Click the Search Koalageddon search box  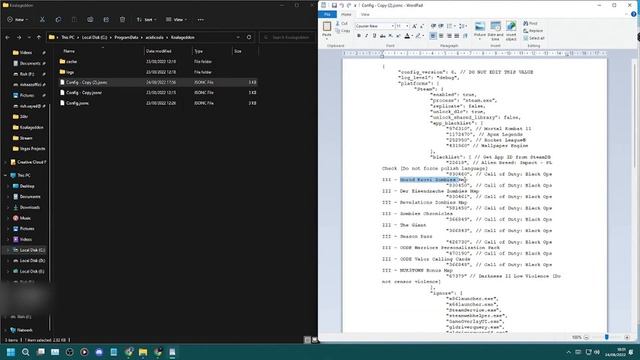pos(287,37)
